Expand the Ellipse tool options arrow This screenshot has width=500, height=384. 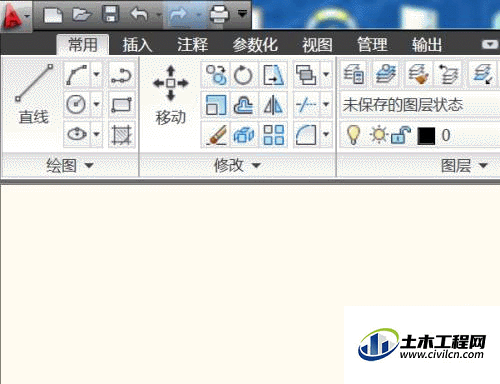click(96, 134)
